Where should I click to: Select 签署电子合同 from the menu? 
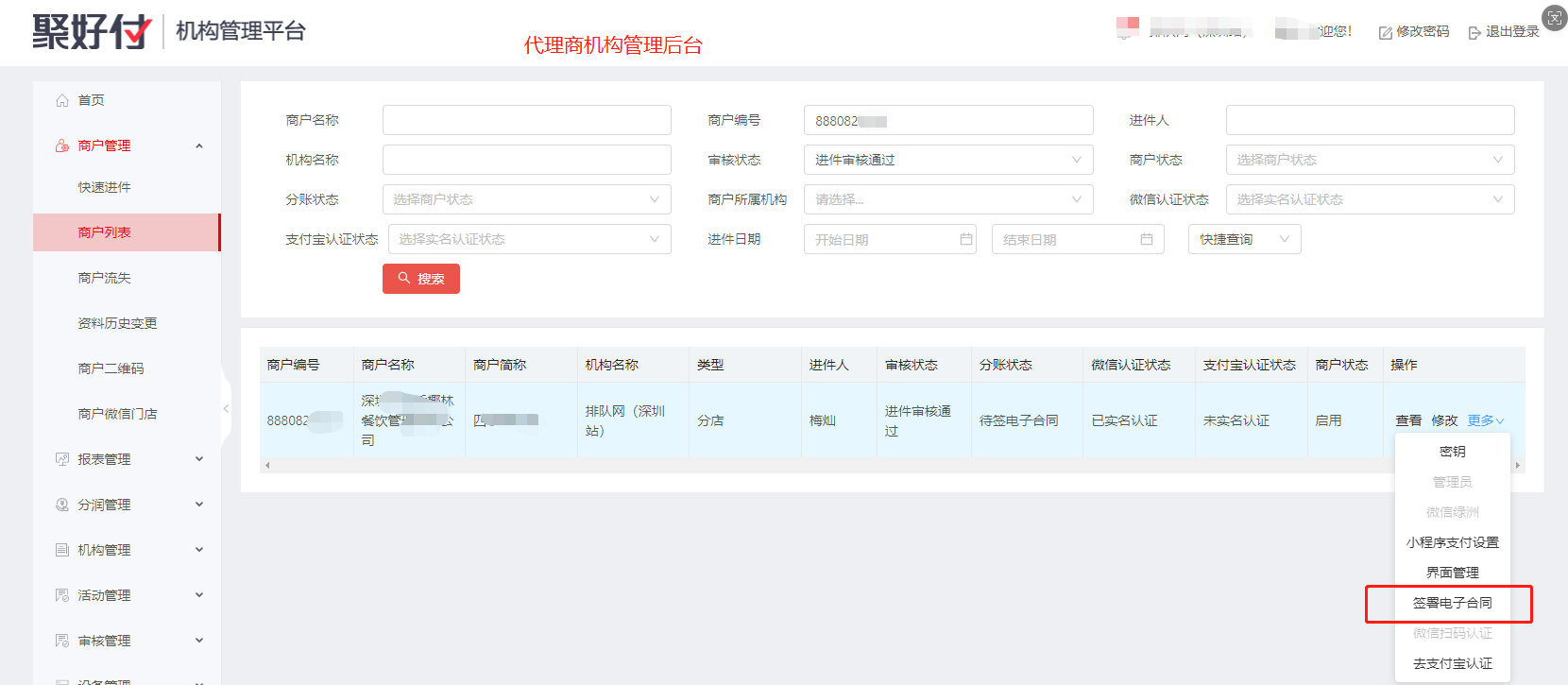pyautogui.click(x=1452, y=603)
